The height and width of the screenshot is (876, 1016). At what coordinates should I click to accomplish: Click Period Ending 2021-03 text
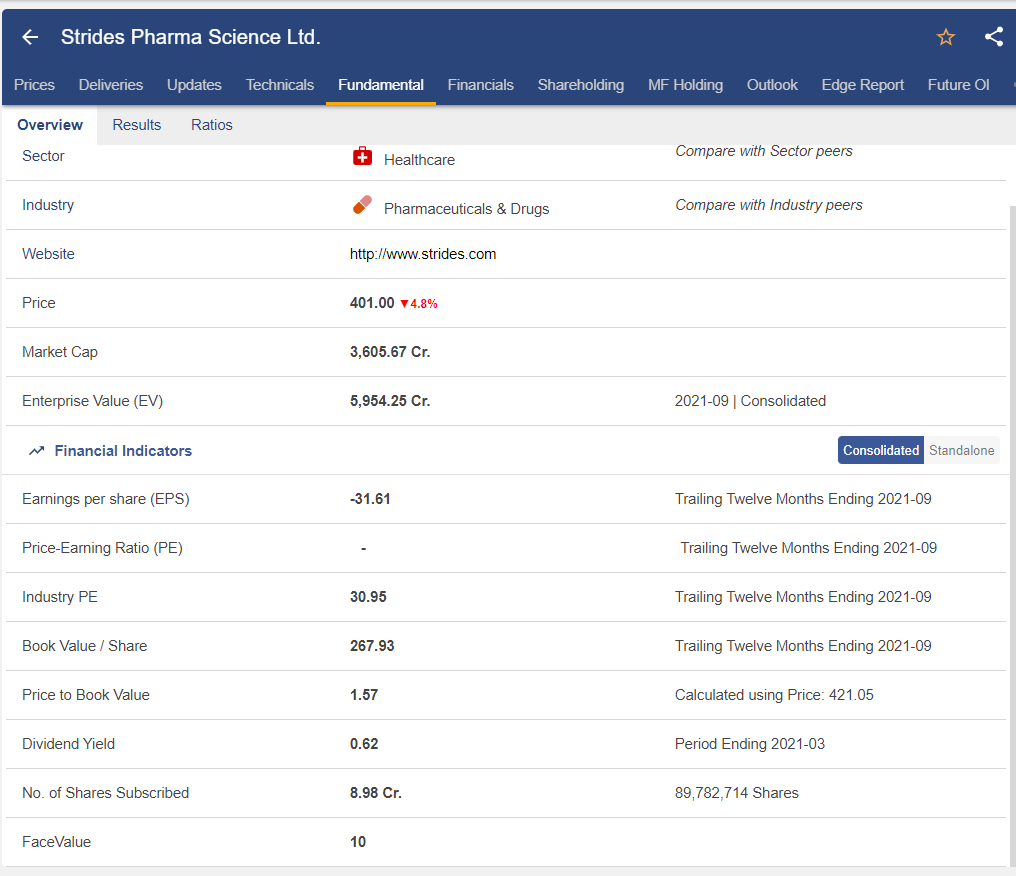[750, 744]
